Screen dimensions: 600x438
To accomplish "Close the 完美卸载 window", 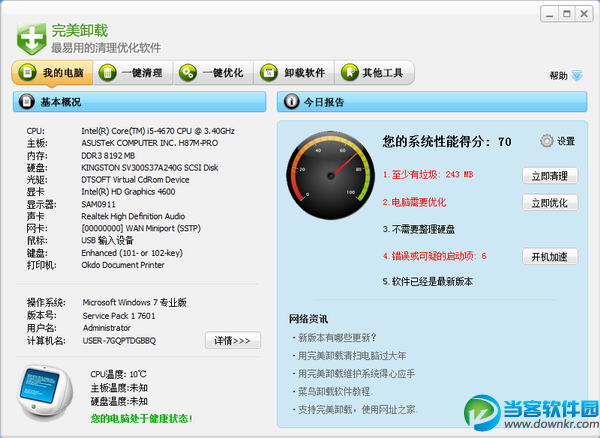I will coord(584,14).
